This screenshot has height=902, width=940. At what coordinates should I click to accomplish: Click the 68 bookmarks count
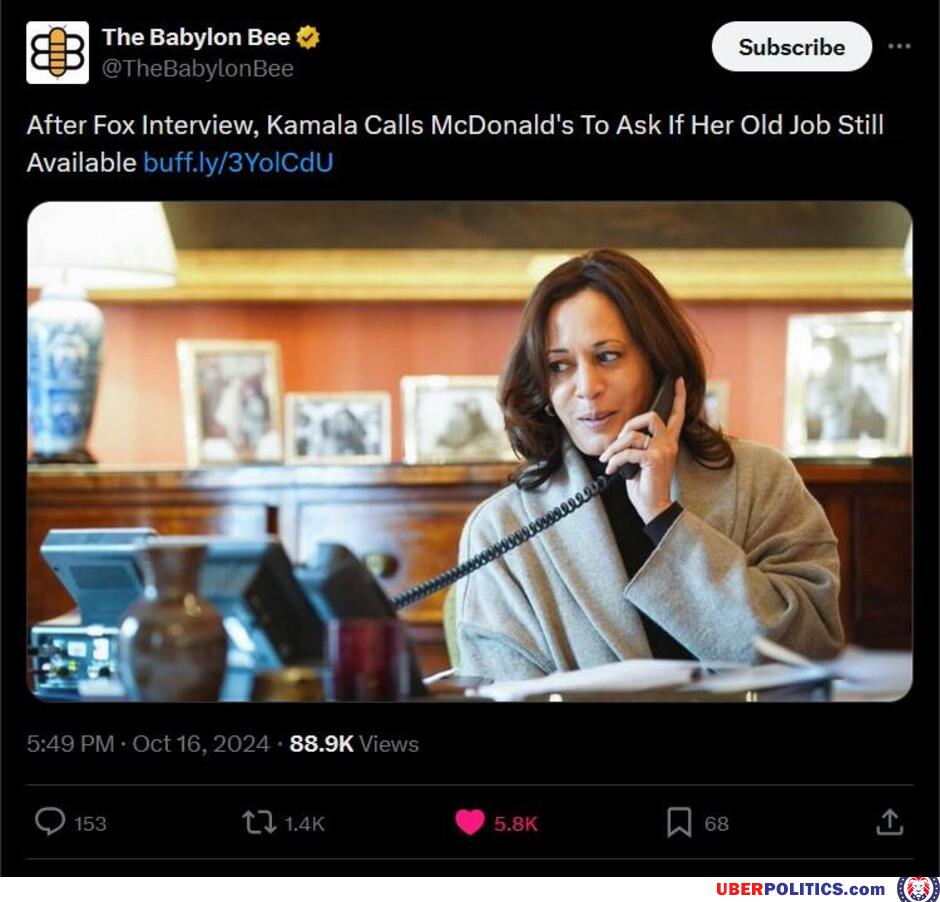point(716,823)
